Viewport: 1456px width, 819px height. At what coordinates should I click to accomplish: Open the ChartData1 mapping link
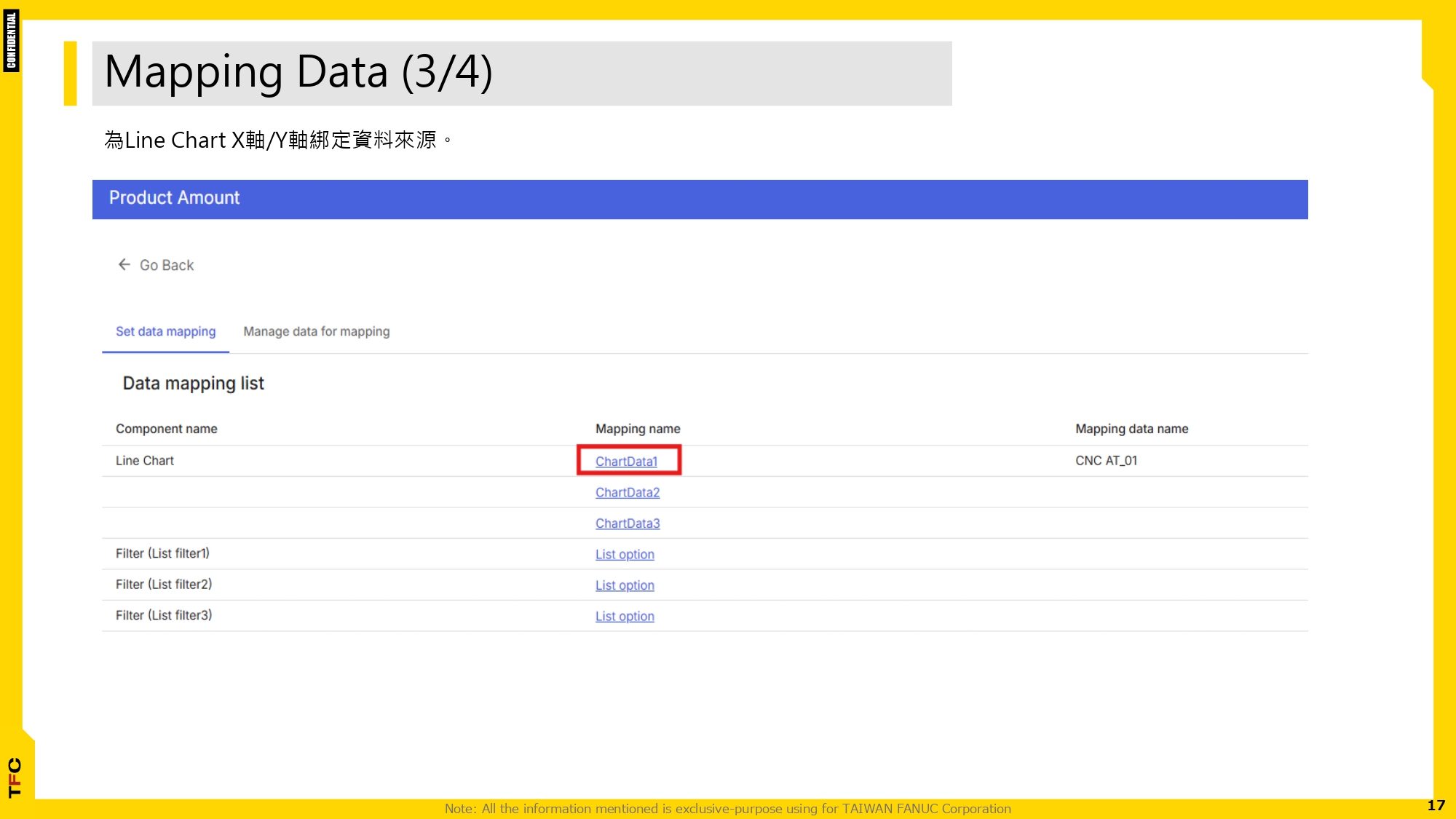click(x=627, y=461)
